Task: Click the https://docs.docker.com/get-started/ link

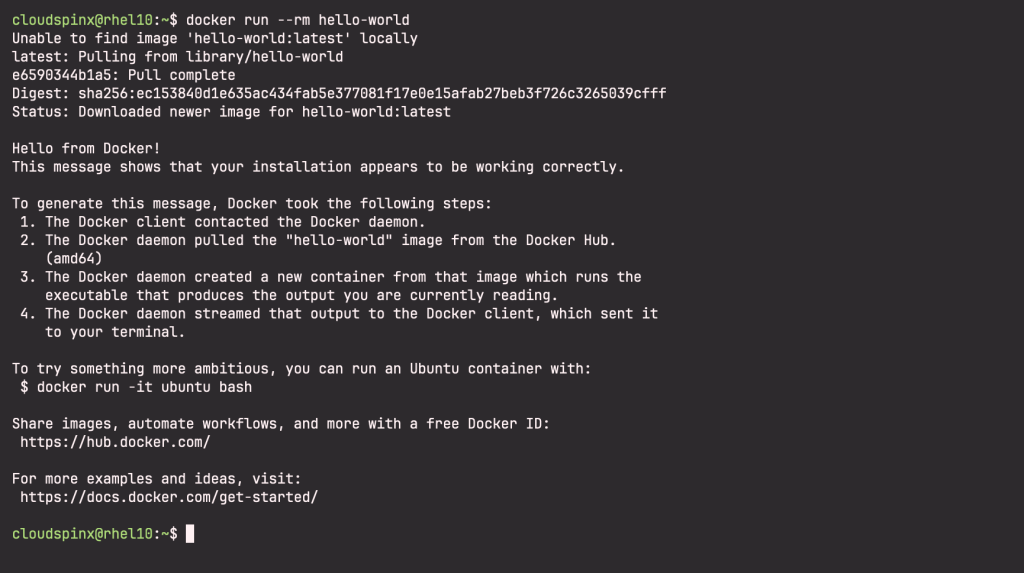Action: pyautogui.click(x=169, y=497)
